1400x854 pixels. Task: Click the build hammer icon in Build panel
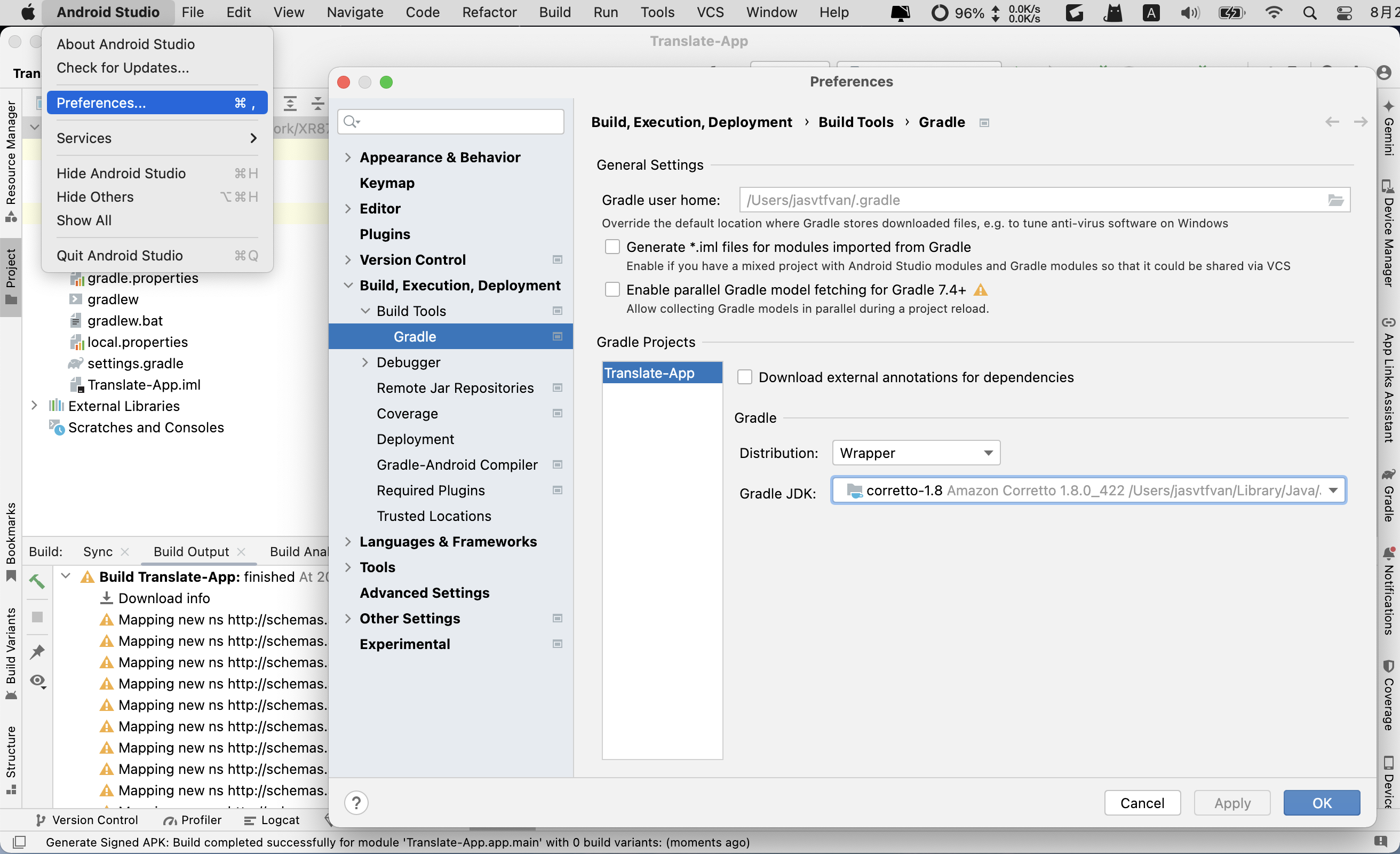(37, 581)
